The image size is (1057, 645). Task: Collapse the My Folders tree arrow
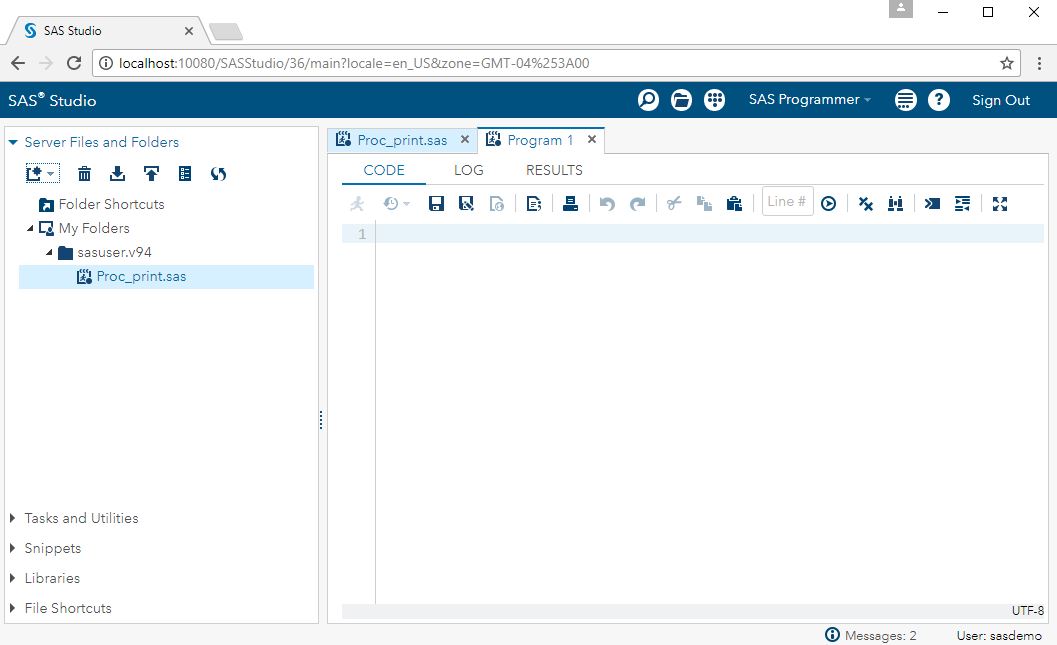coord(30,228)
